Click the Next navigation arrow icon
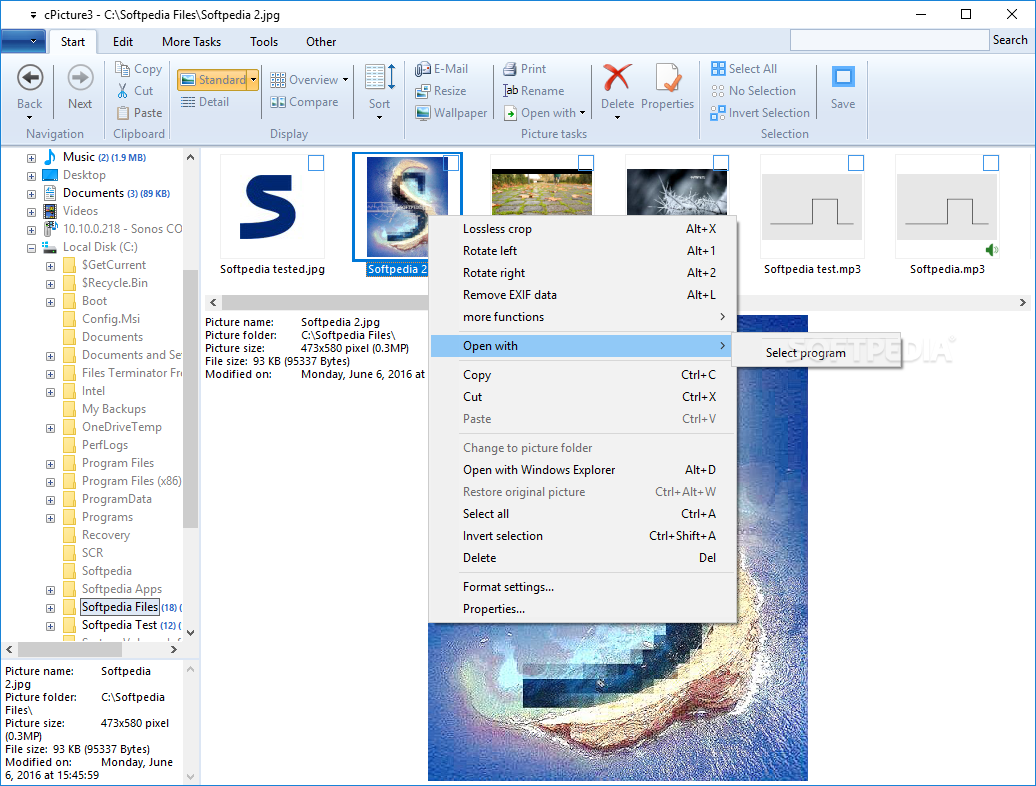Image resolution: width=1036 pixels, height=786 pixels. (x=80, y=78)
